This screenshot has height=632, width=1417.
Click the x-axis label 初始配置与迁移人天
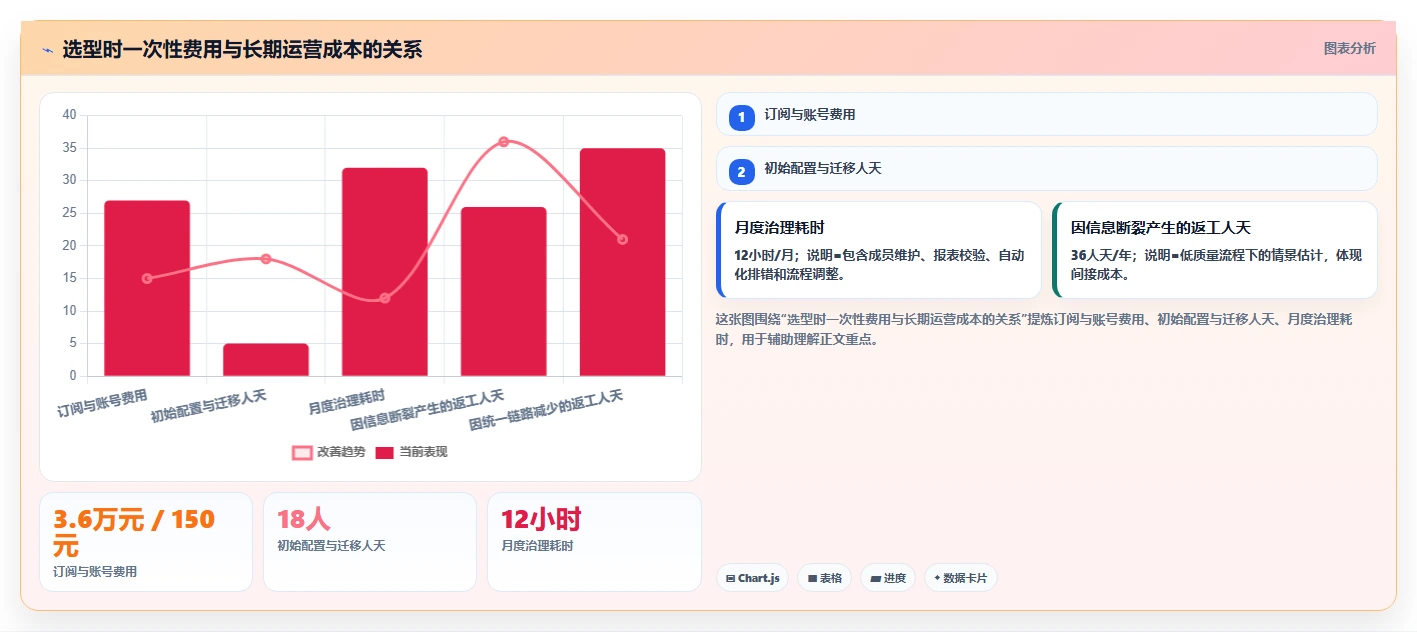pos(208,407)
